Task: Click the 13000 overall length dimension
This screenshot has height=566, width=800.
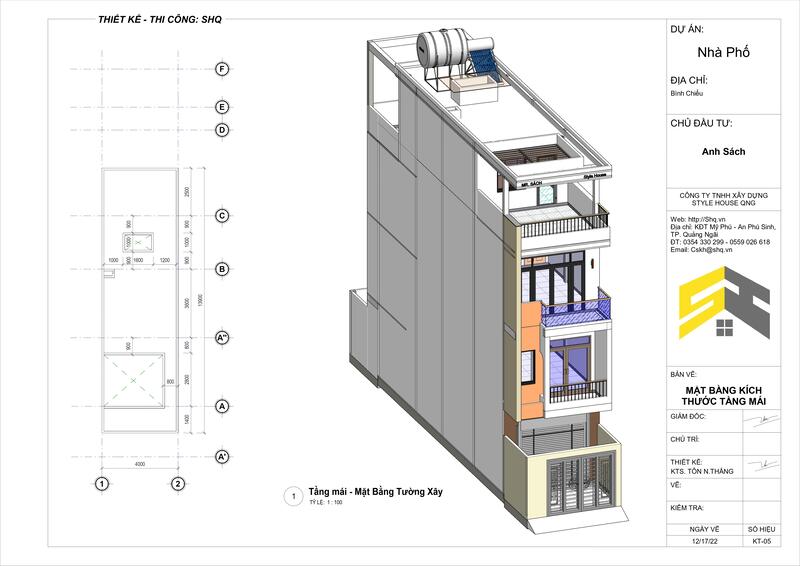Action: [x=201, y=300]
